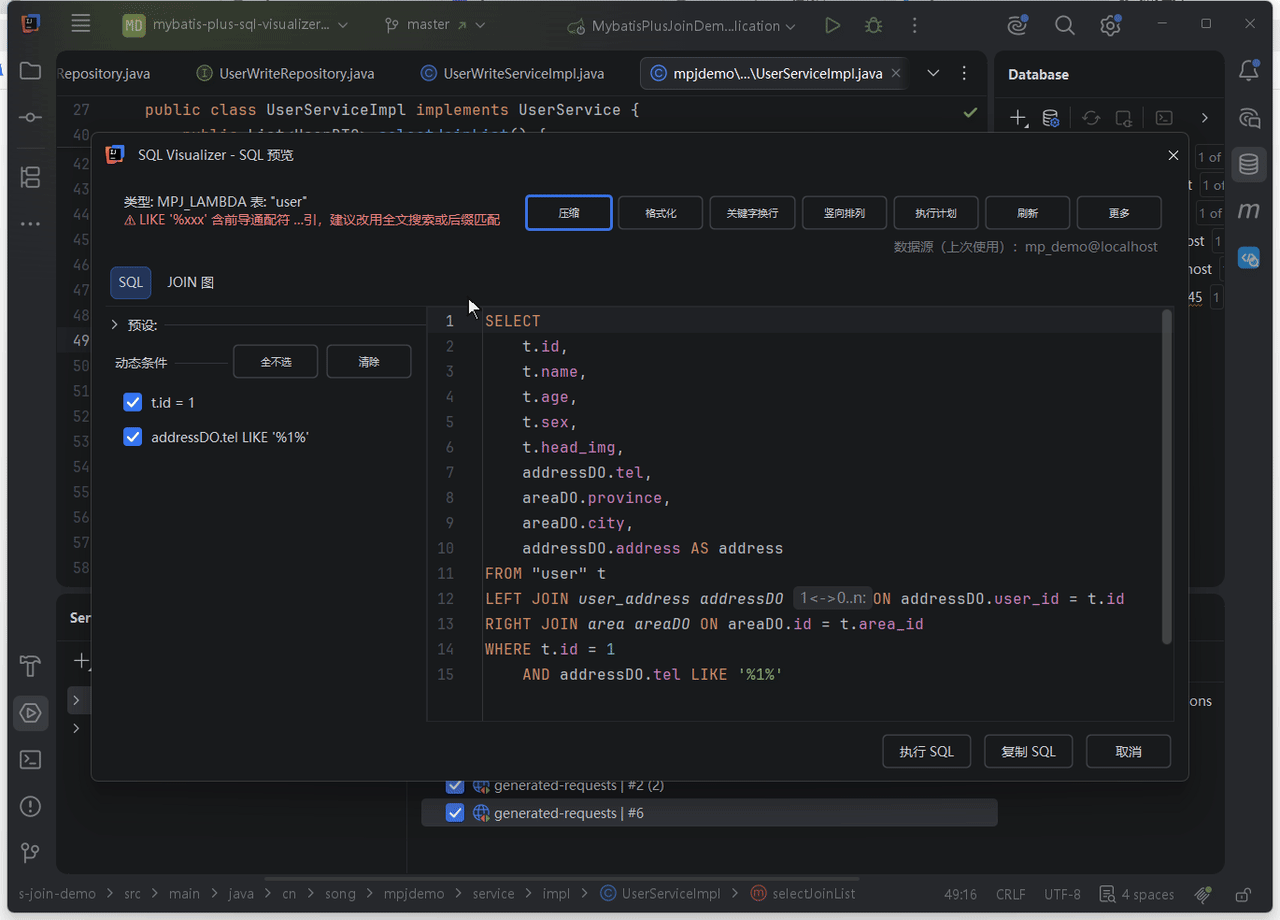Open IDE settings gear icon
1280x920 pixels.
(1110, 26)
